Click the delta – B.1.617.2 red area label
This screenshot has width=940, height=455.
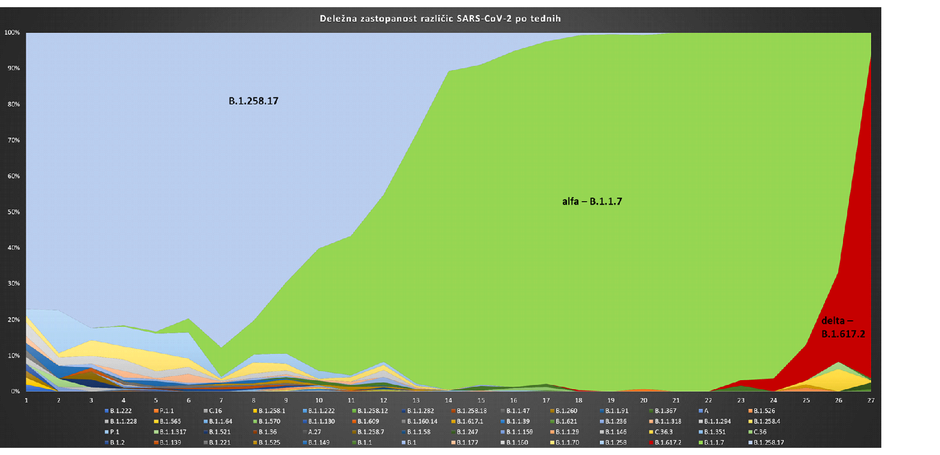click(843, 328)
